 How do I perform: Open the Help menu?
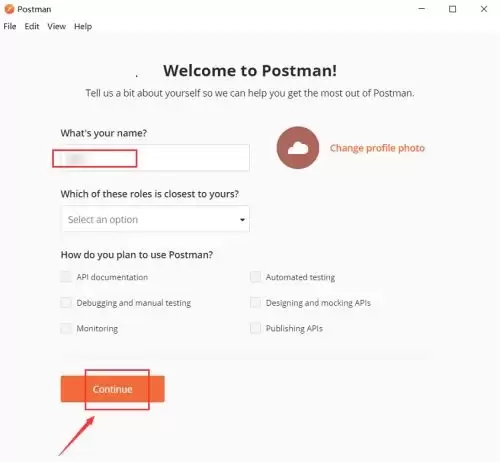pyautogui.click(x=83, y=26)
